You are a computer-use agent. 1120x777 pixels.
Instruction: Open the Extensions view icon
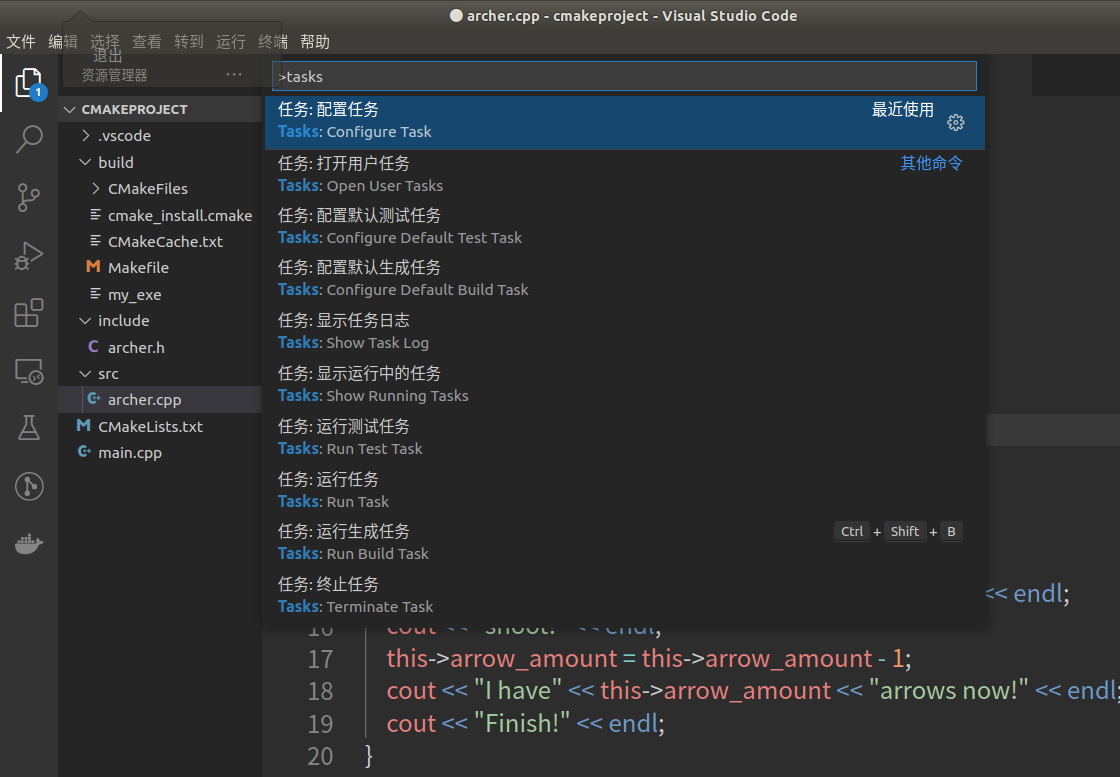29,314
